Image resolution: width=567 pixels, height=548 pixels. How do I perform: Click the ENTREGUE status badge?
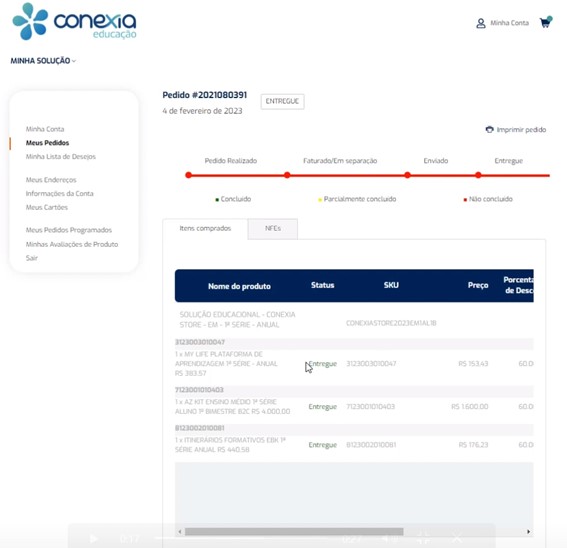pos(282,101)
